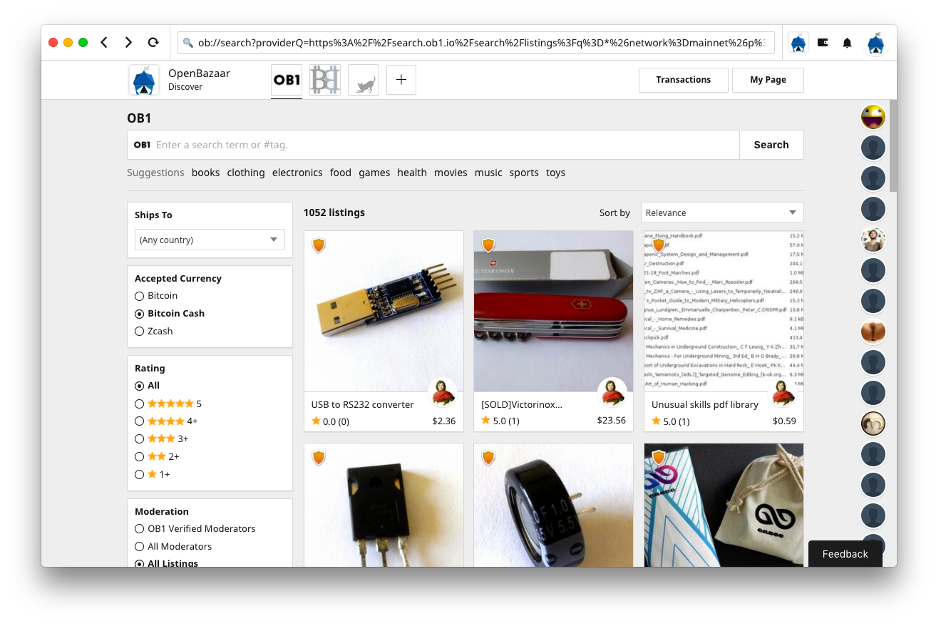The width and height of the screenshot is (936, 626).
Task: Click shield badge on capacitor listing
Action: [488, 458]
